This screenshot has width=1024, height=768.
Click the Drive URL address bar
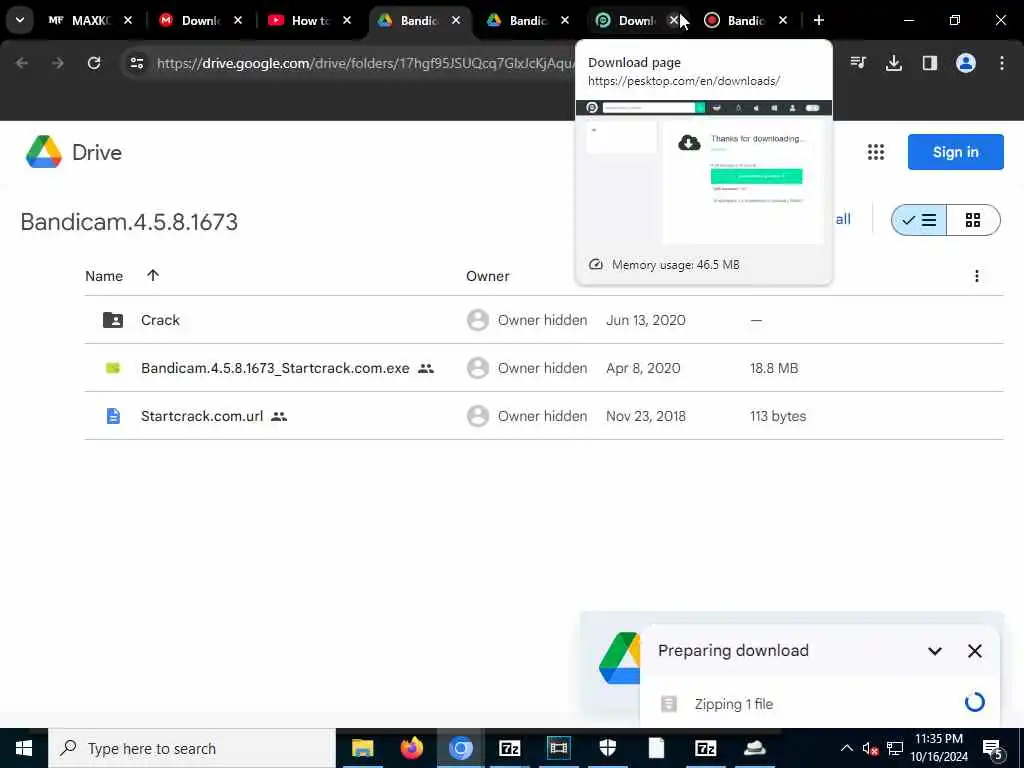[x=364, y=63]
